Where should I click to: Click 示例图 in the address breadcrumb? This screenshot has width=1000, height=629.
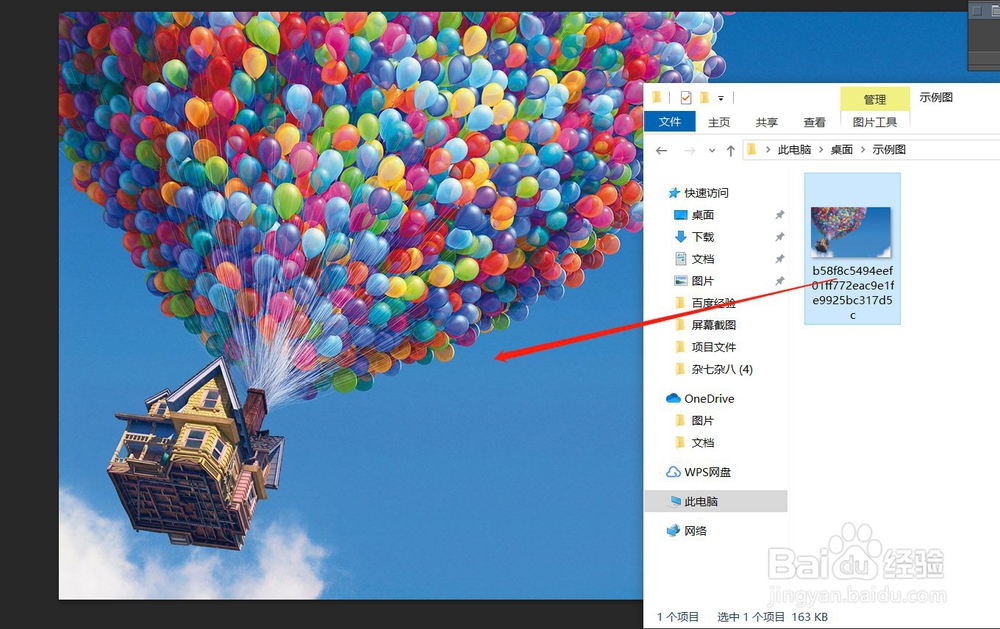[889, 149]
